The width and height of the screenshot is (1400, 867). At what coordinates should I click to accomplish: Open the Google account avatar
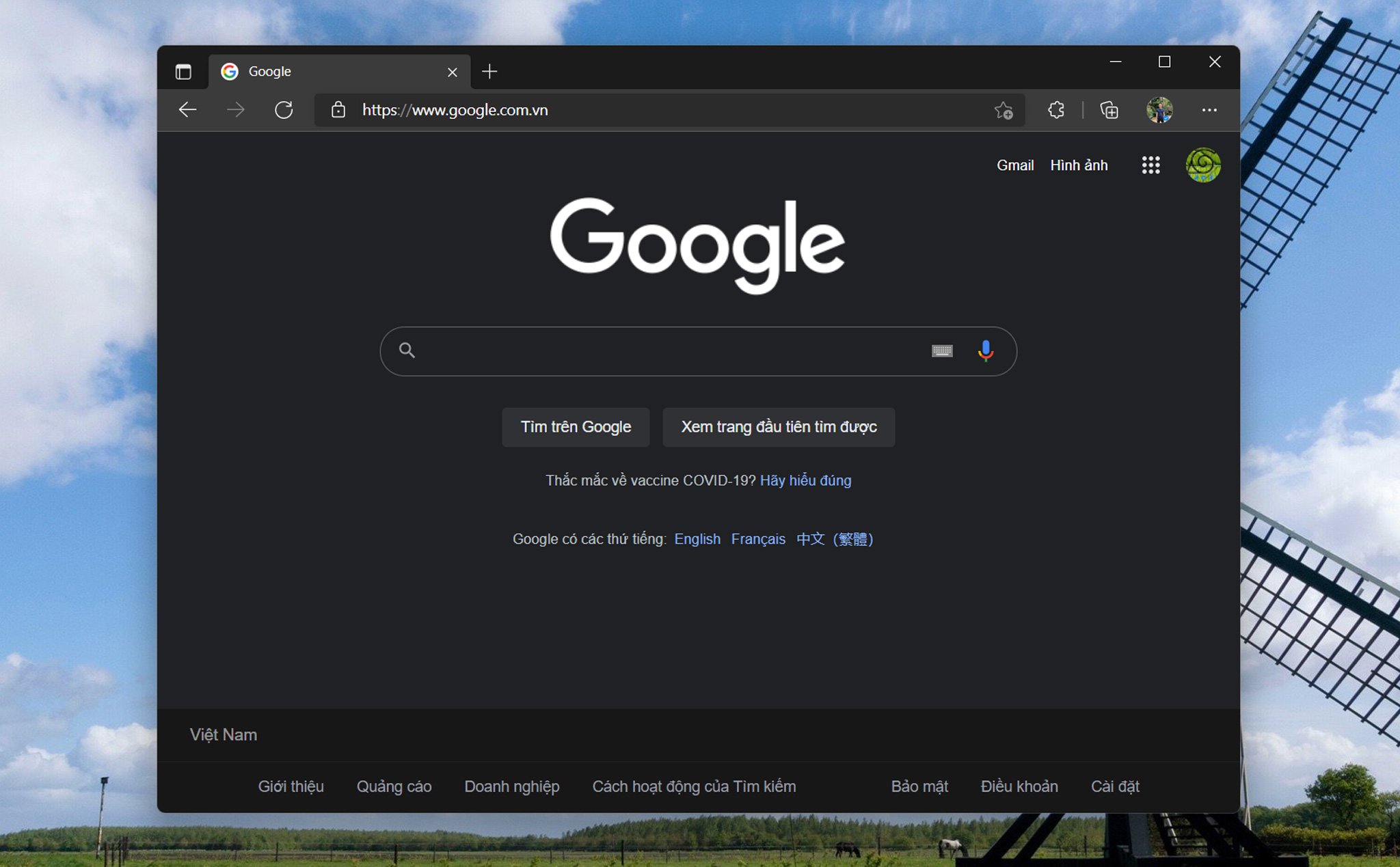[x=1203, y=165]
